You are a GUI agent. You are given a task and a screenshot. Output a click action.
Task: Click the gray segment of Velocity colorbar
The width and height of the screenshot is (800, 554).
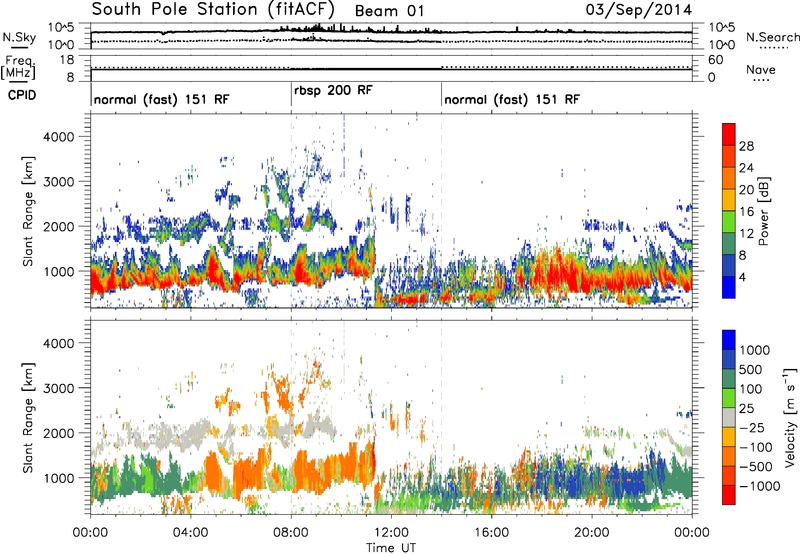(x=729, y=418)
